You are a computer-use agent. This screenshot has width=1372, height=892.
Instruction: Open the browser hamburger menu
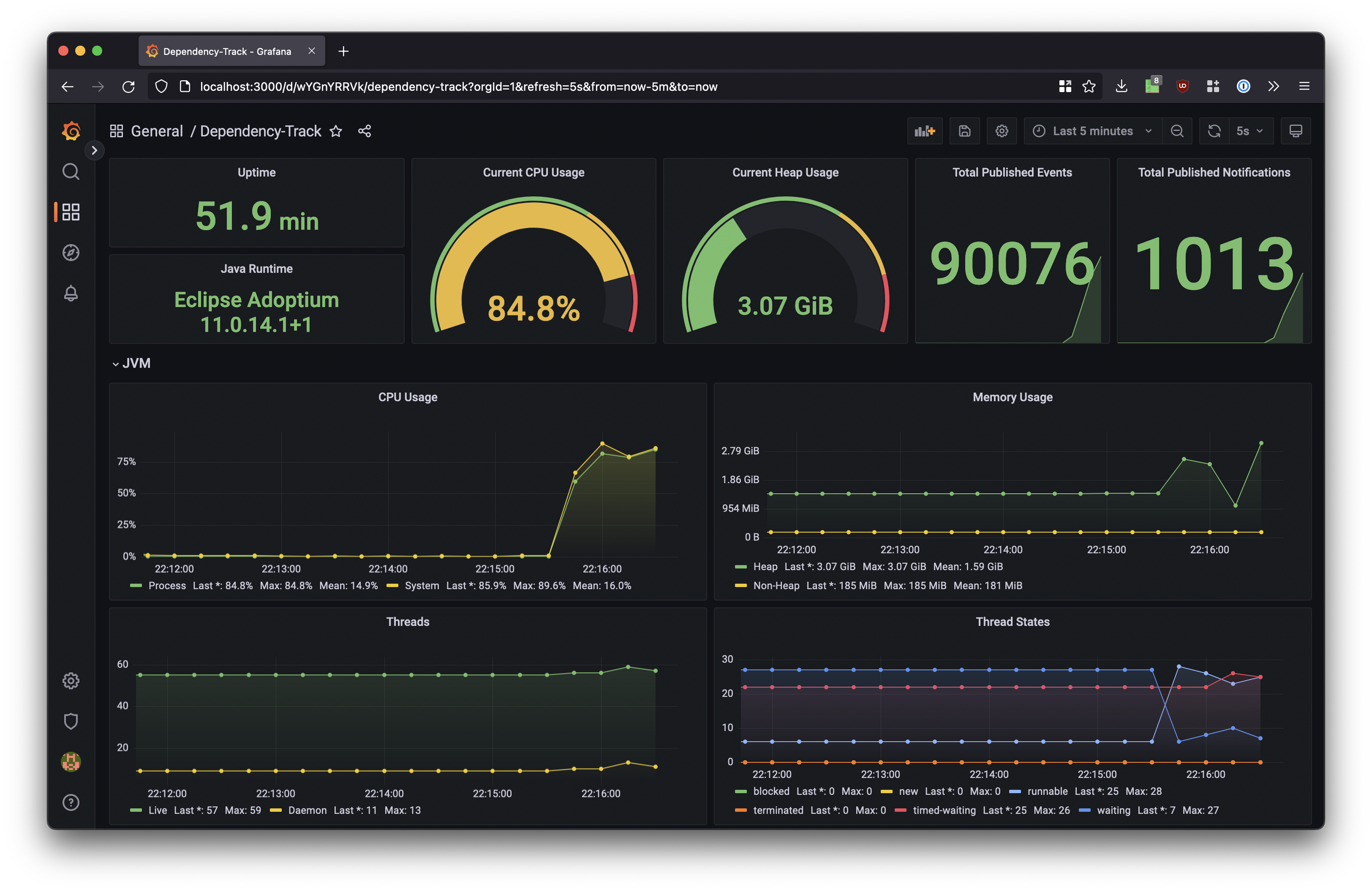1304,87
